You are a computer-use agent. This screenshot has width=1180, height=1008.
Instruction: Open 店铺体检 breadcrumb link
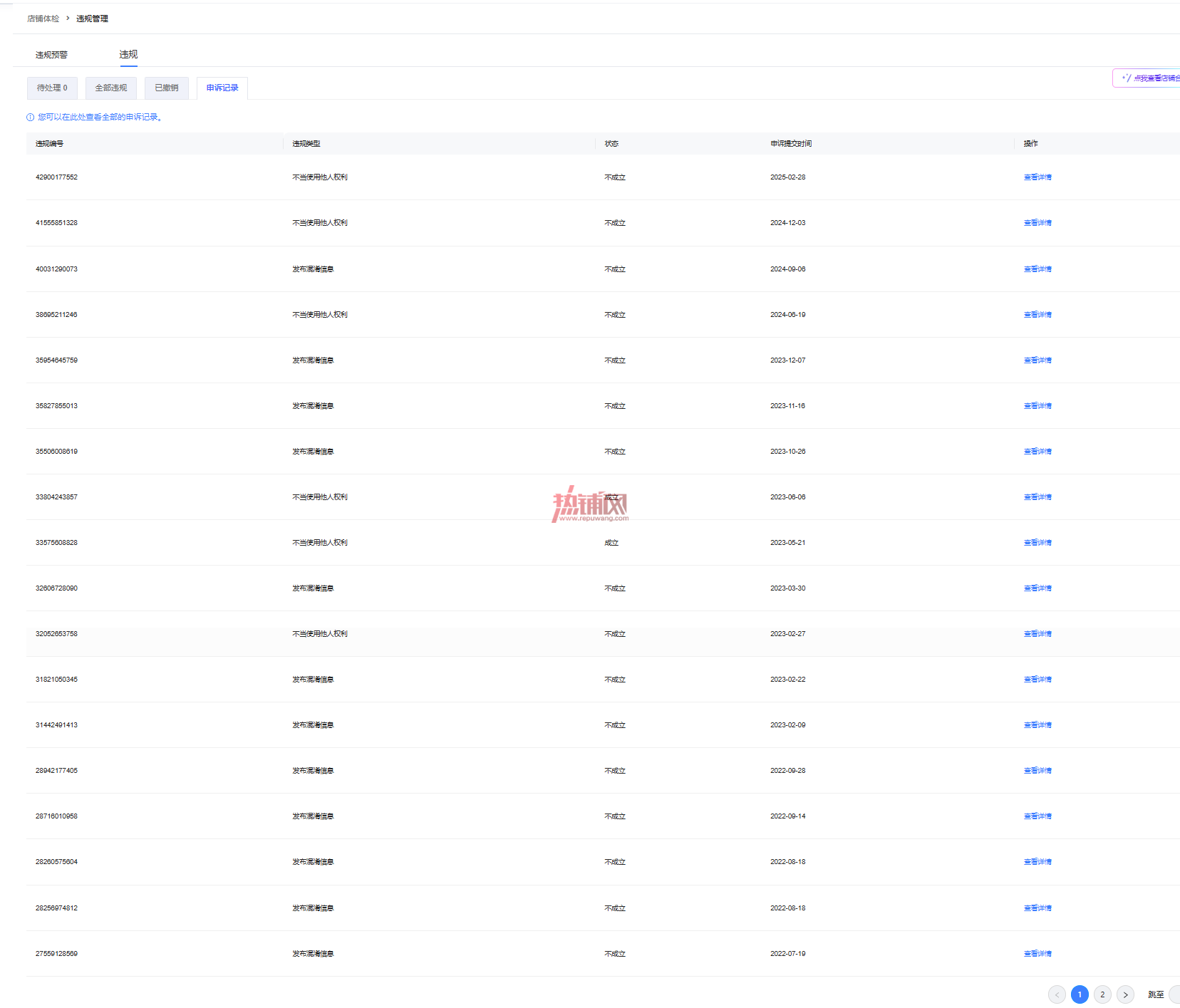[x=43, y=19]
